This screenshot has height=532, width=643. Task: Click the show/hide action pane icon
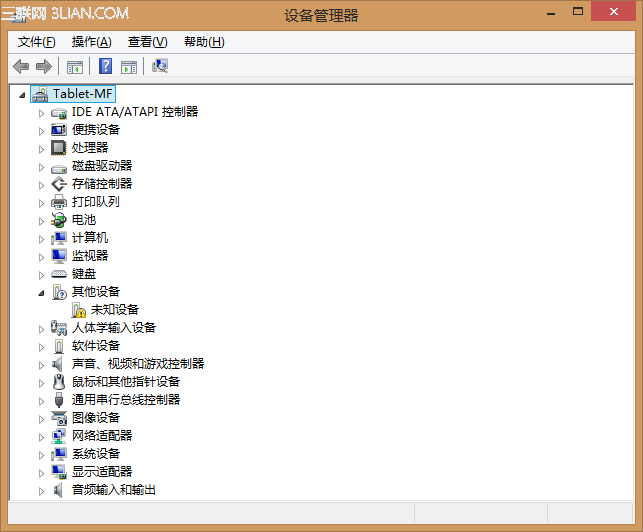129,66
